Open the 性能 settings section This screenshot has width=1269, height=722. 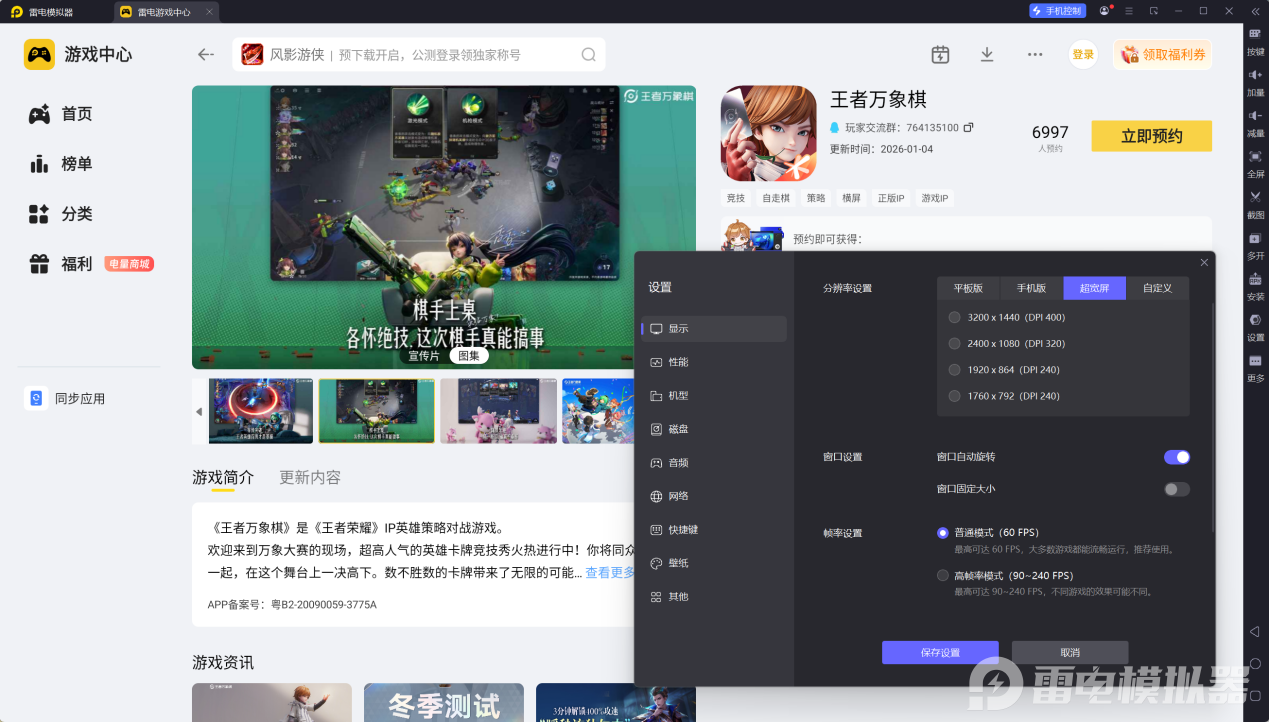click(678, 362)
